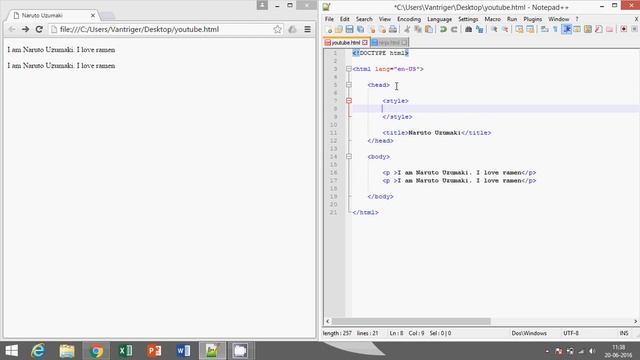Click the Copy toolbar icon

click(x=418, y=29)
